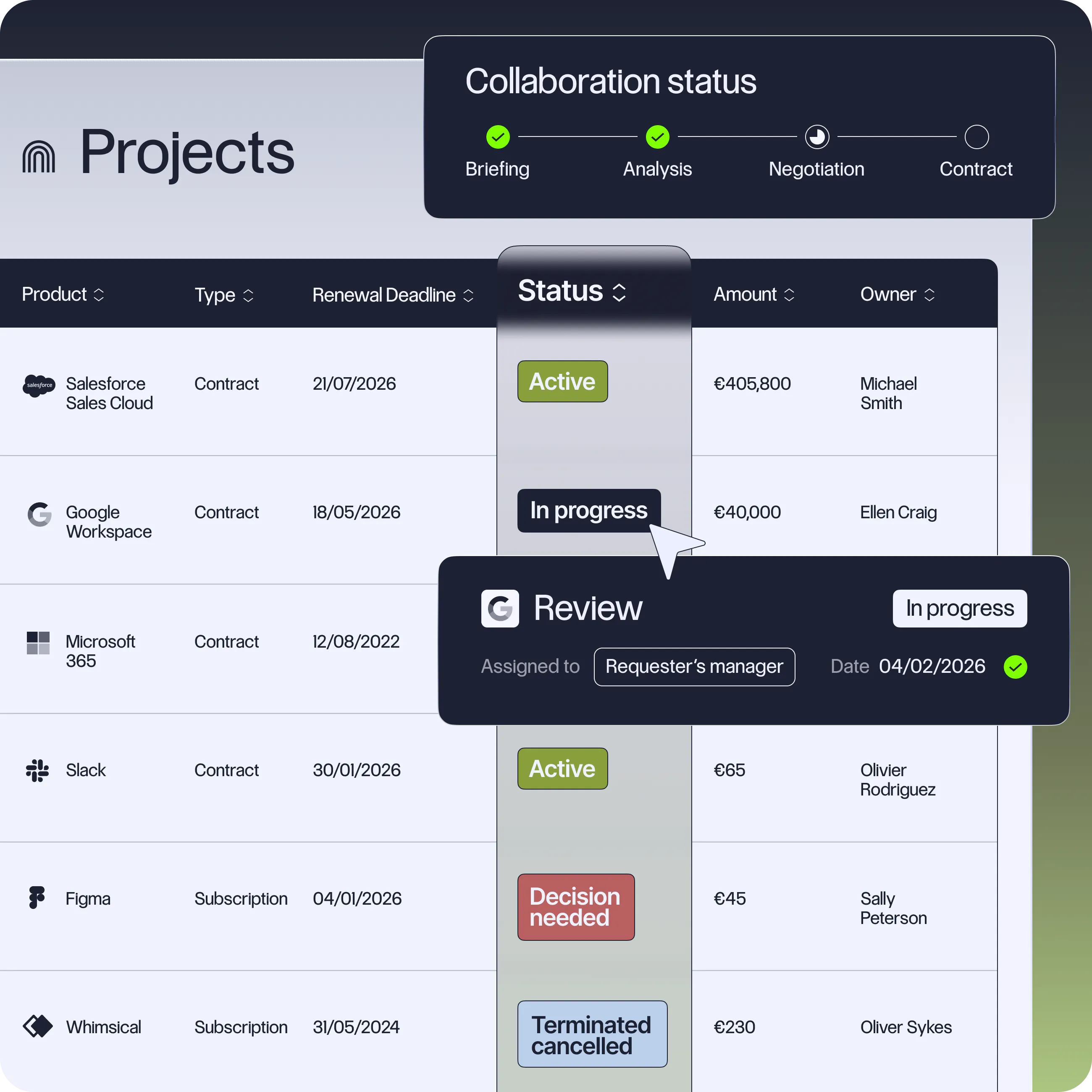This screenshot has height=1092, width=1092.
Task: Click the Microsoft 365 squares icon
Action: coord(39,643)
